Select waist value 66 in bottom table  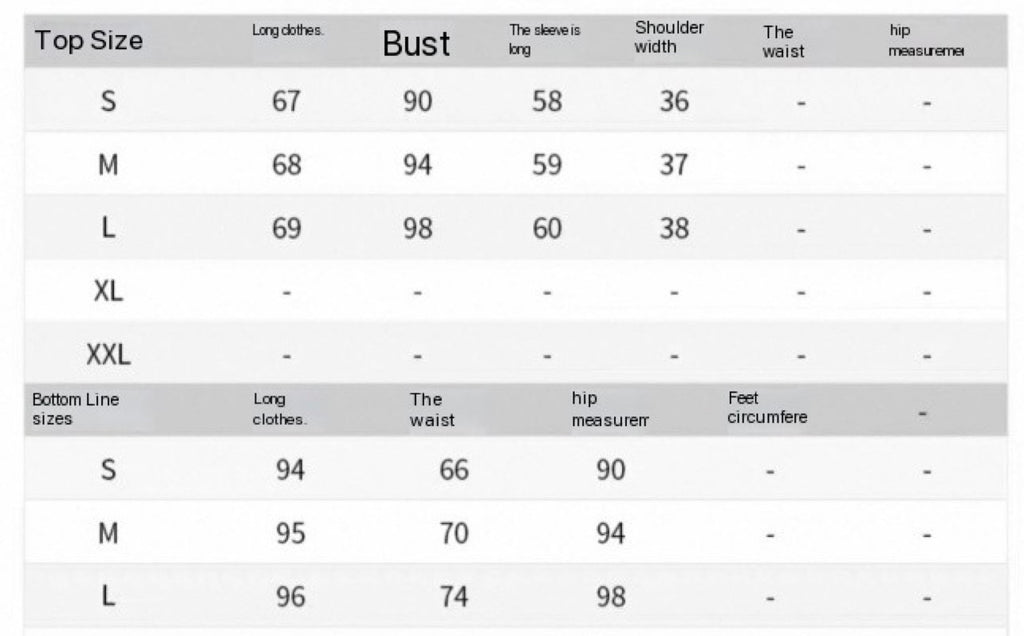click(x=454, y=470)
